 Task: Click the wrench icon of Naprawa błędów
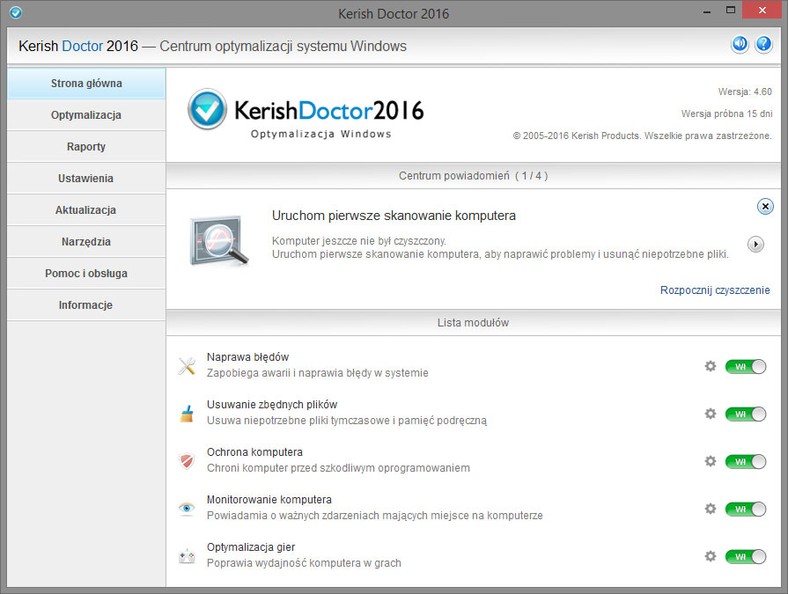coord(187,366)
